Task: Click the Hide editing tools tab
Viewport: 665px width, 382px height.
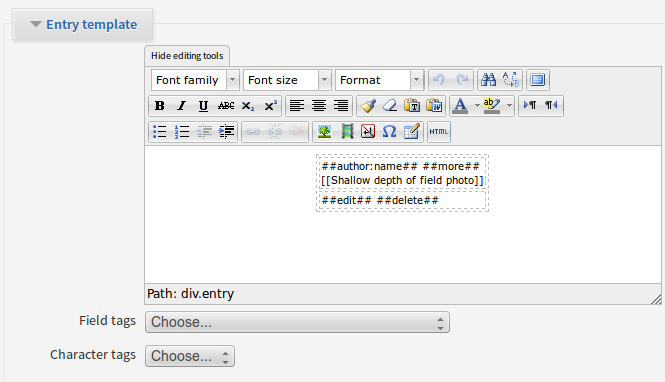Action: click(187, 56)
